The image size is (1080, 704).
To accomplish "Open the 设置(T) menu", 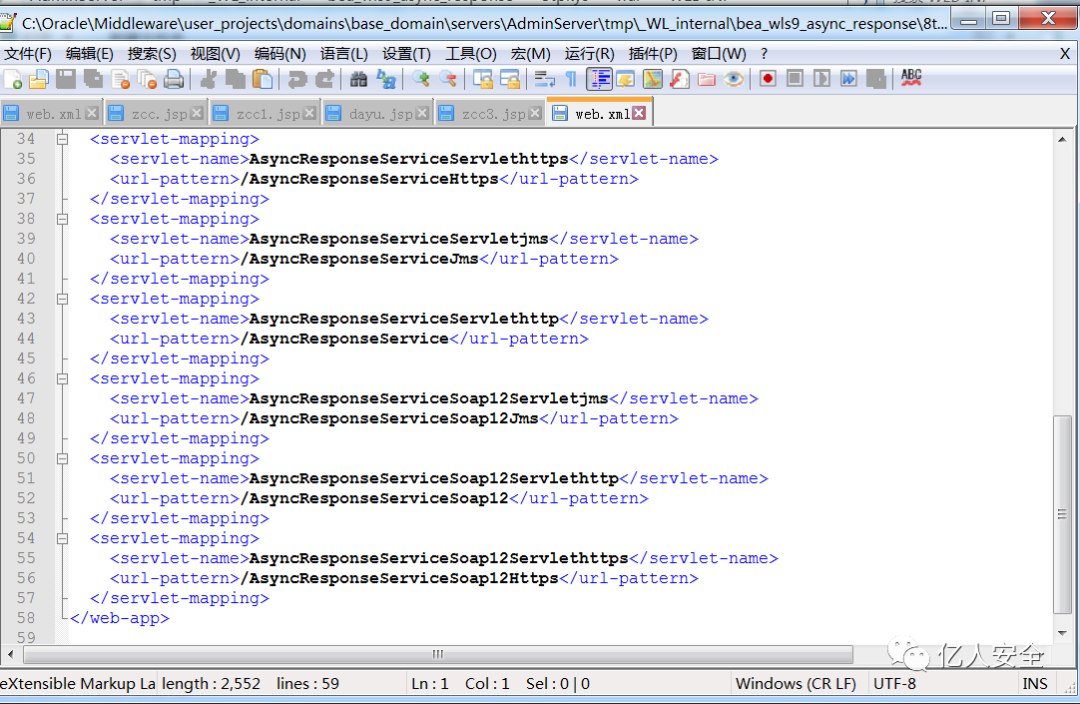I will pos(406,54).
